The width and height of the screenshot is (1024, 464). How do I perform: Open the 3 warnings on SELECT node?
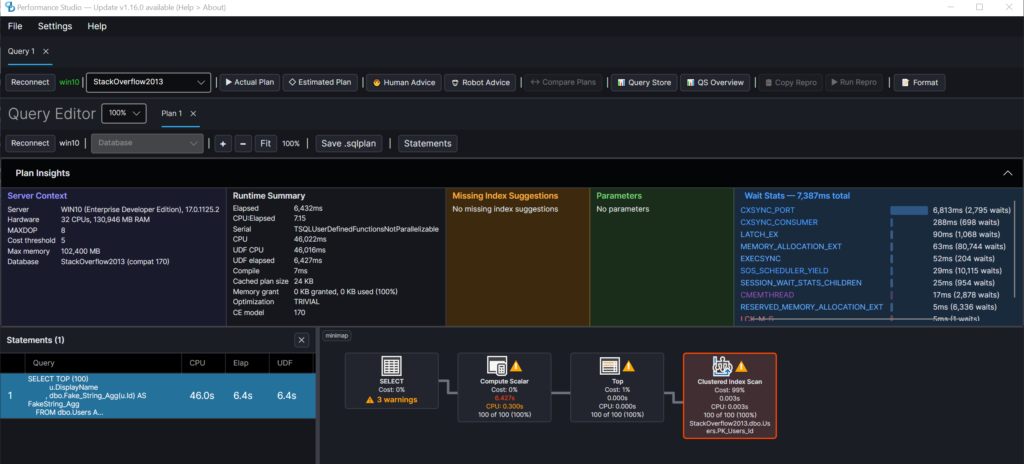pos(391,400)
